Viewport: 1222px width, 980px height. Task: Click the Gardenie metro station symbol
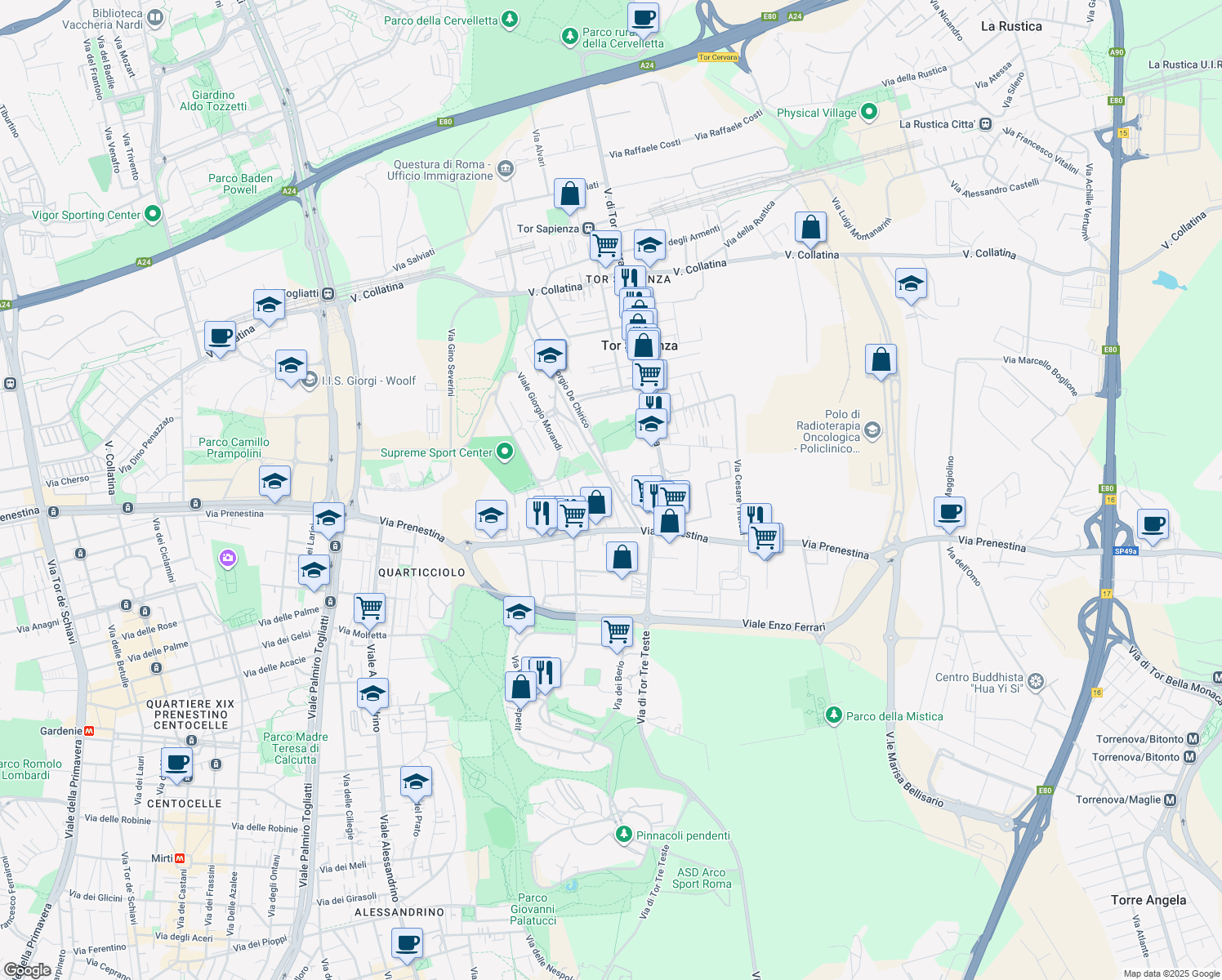tap(90, 733)
